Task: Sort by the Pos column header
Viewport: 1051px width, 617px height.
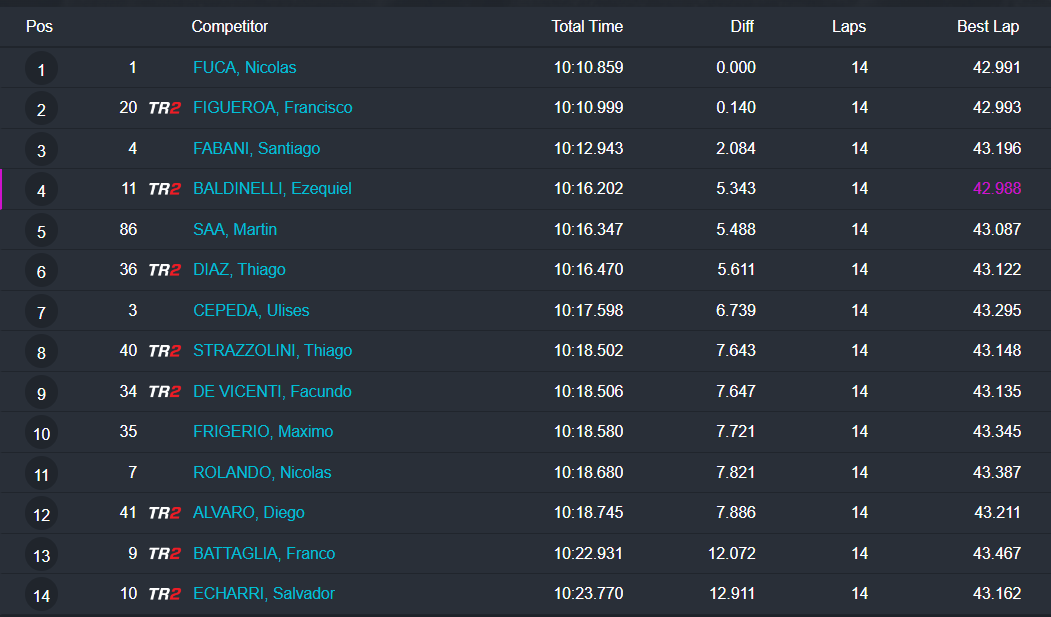Action: tap(39, 27)
